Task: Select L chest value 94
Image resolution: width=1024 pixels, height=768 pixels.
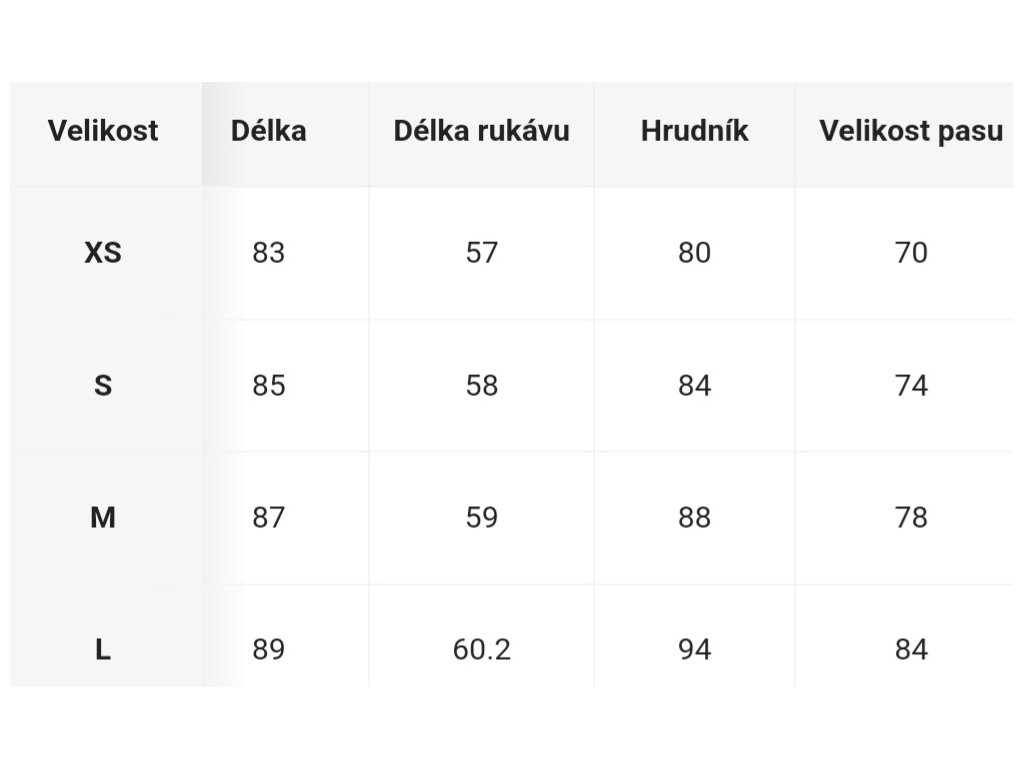Action: [x=694, y=650]
